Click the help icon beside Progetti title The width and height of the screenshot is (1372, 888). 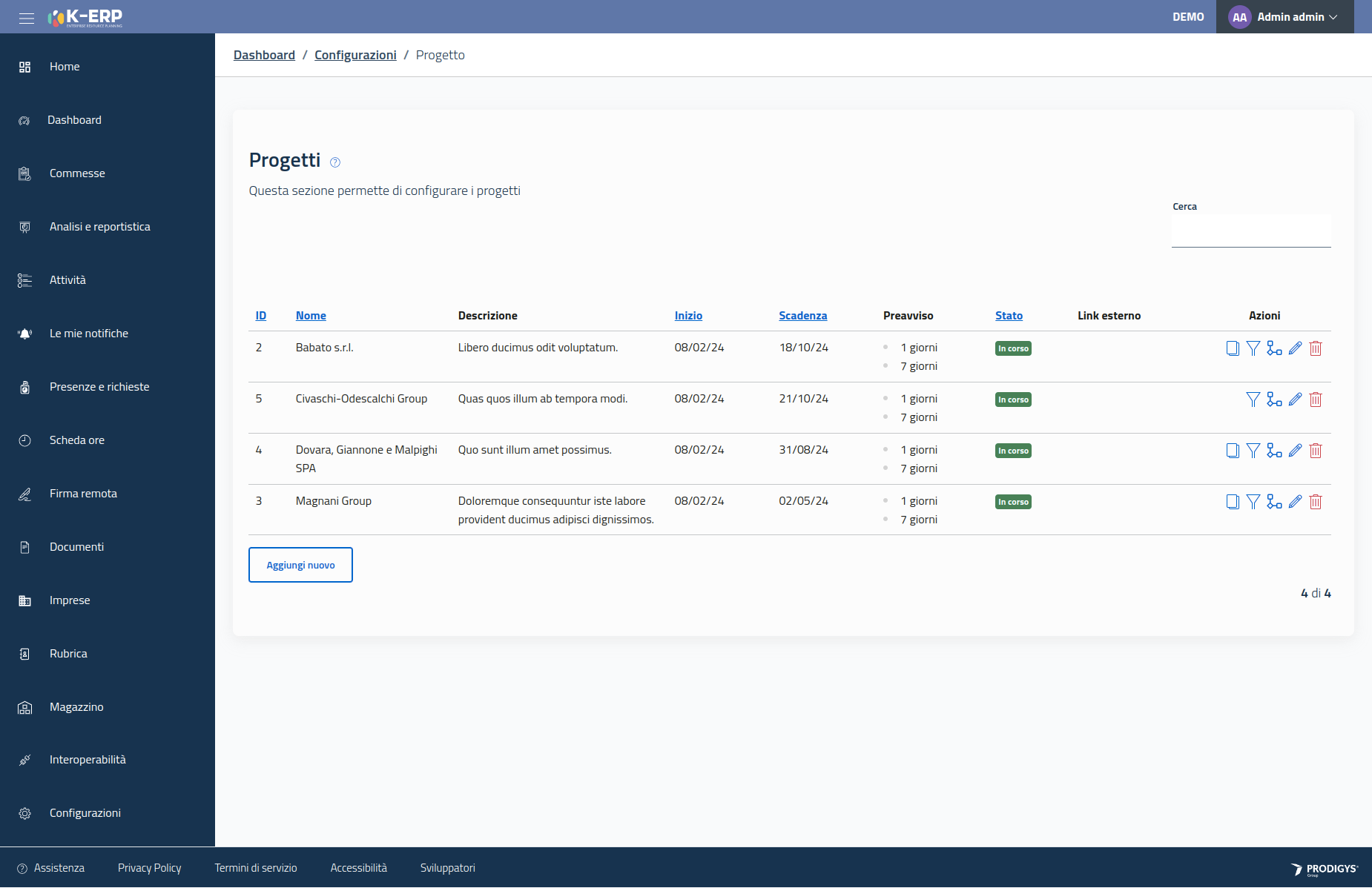(x=335, y=162)
